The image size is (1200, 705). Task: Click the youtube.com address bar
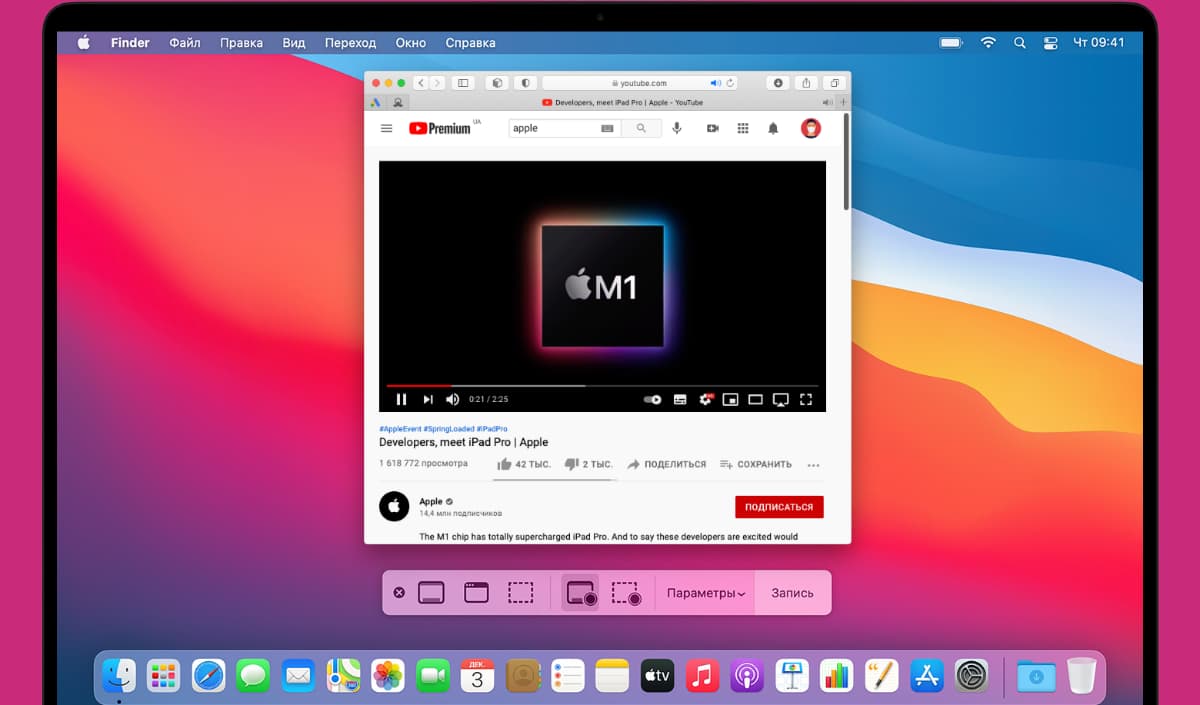[641, 83]
